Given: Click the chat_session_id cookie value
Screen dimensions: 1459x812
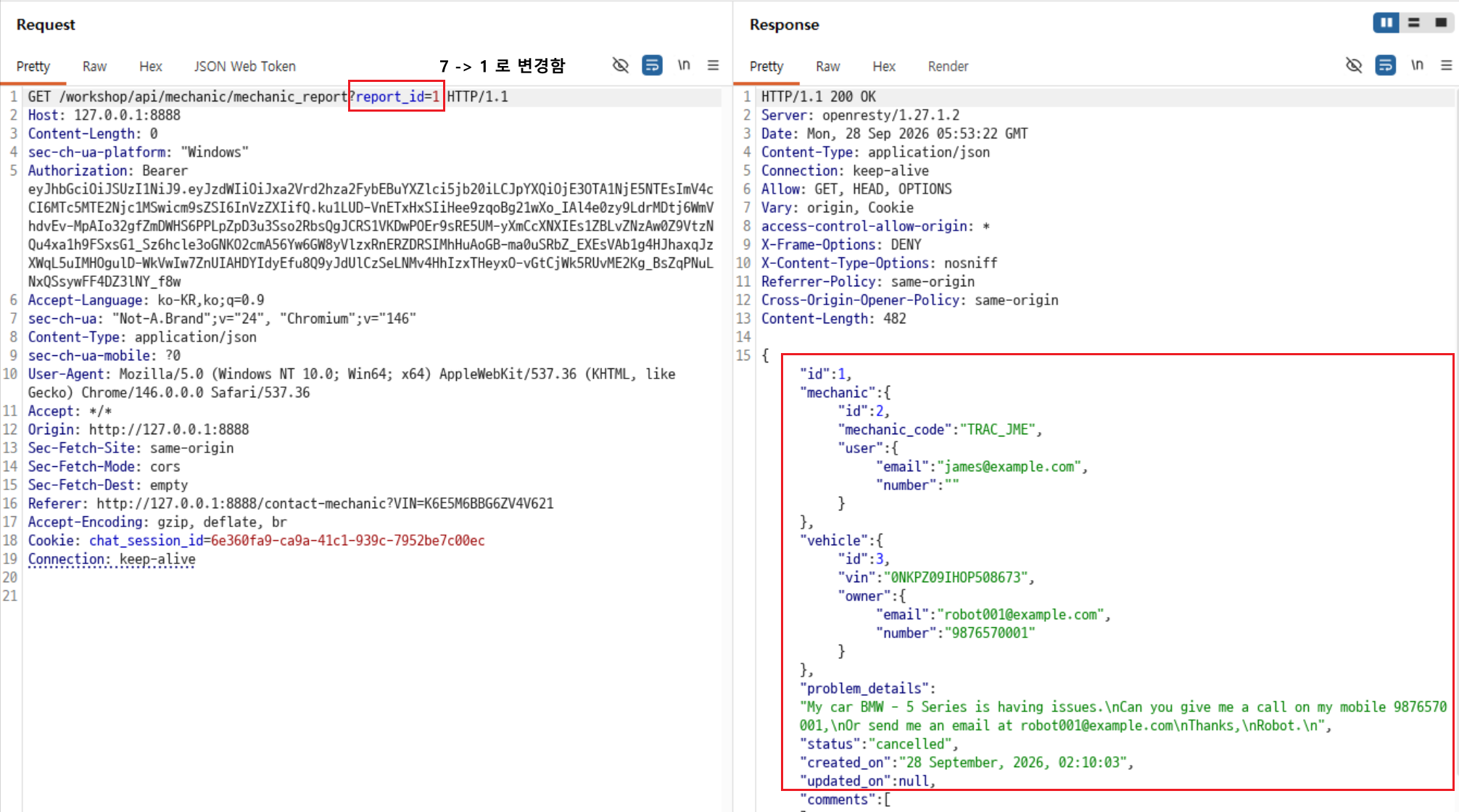Looking at the screenshot, I should 347,540.
